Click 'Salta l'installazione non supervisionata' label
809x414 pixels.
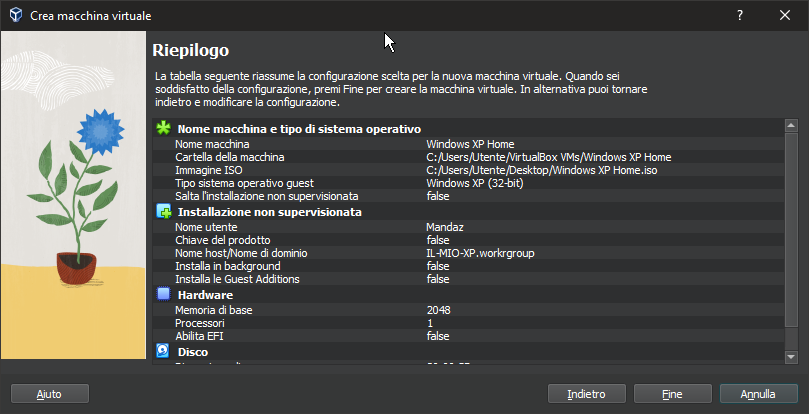[x=267, y=196]
